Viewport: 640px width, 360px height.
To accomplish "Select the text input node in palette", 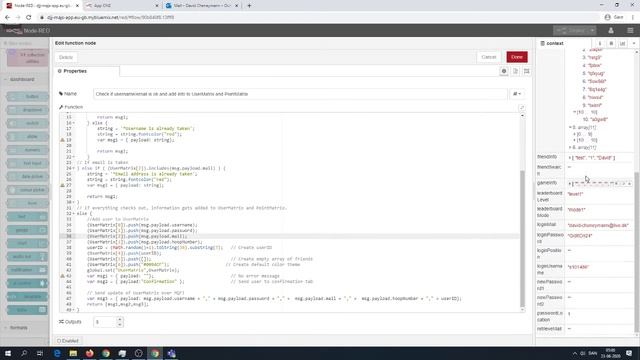I will [27, 163].
